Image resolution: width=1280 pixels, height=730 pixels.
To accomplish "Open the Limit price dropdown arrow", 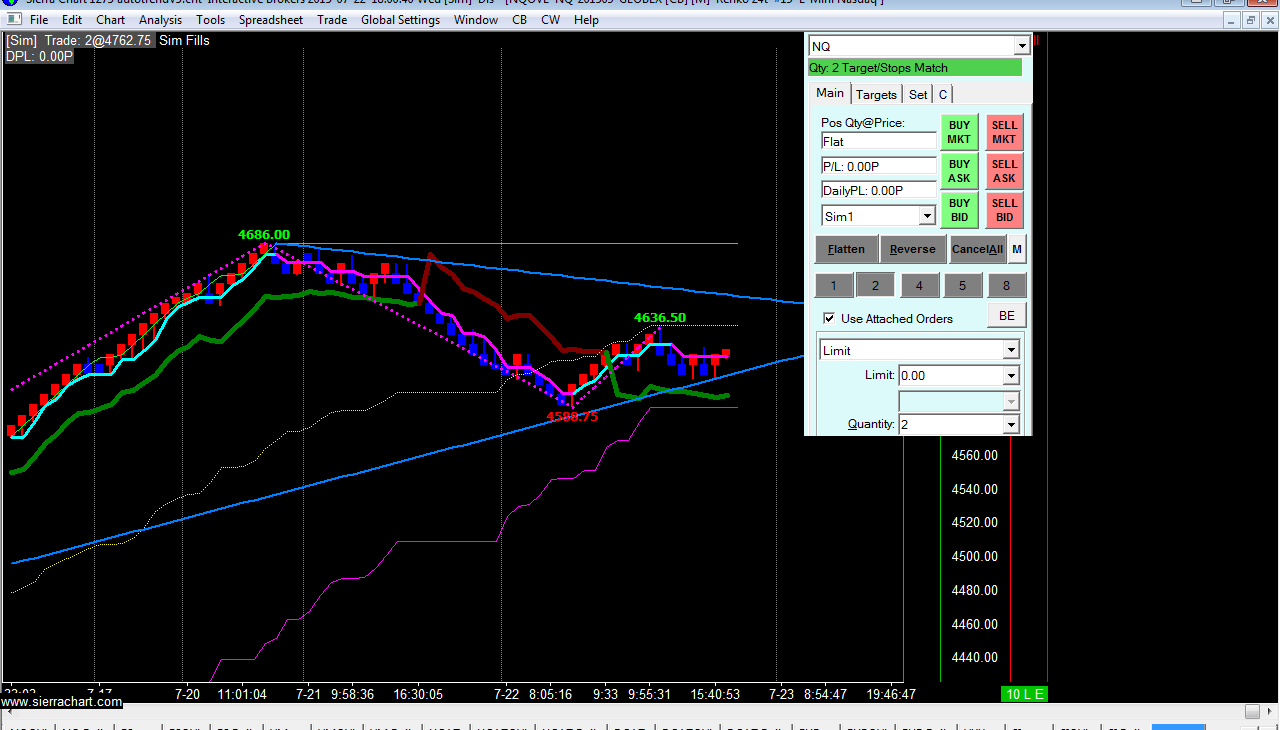I will [1011, 376].
